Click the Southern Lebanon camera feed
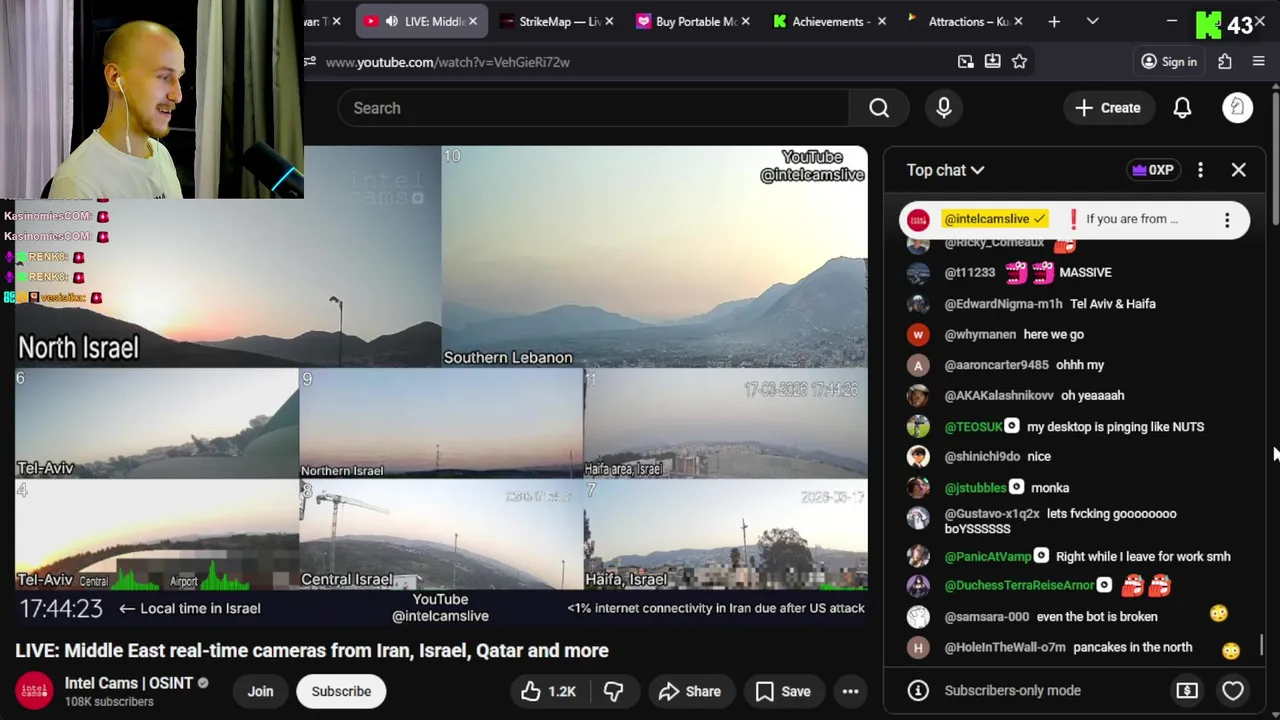 pos(654,257)
